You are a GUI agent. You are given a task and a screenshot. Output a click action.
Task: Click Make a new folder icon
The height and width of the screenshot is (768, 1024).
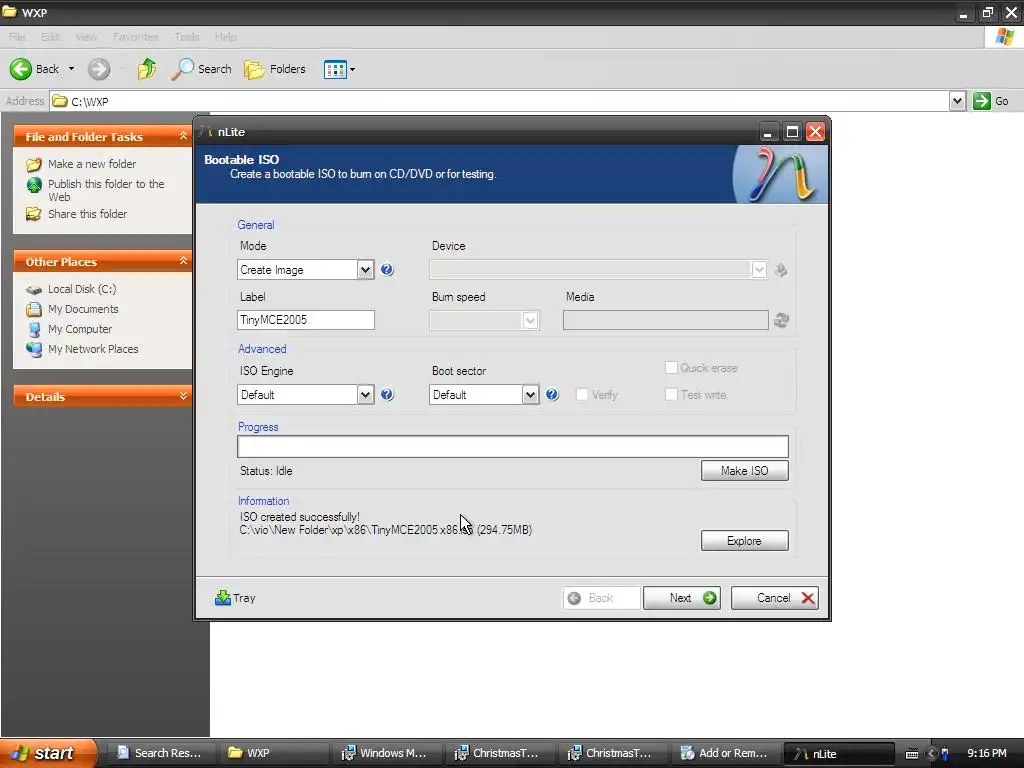tap(34, 164)
